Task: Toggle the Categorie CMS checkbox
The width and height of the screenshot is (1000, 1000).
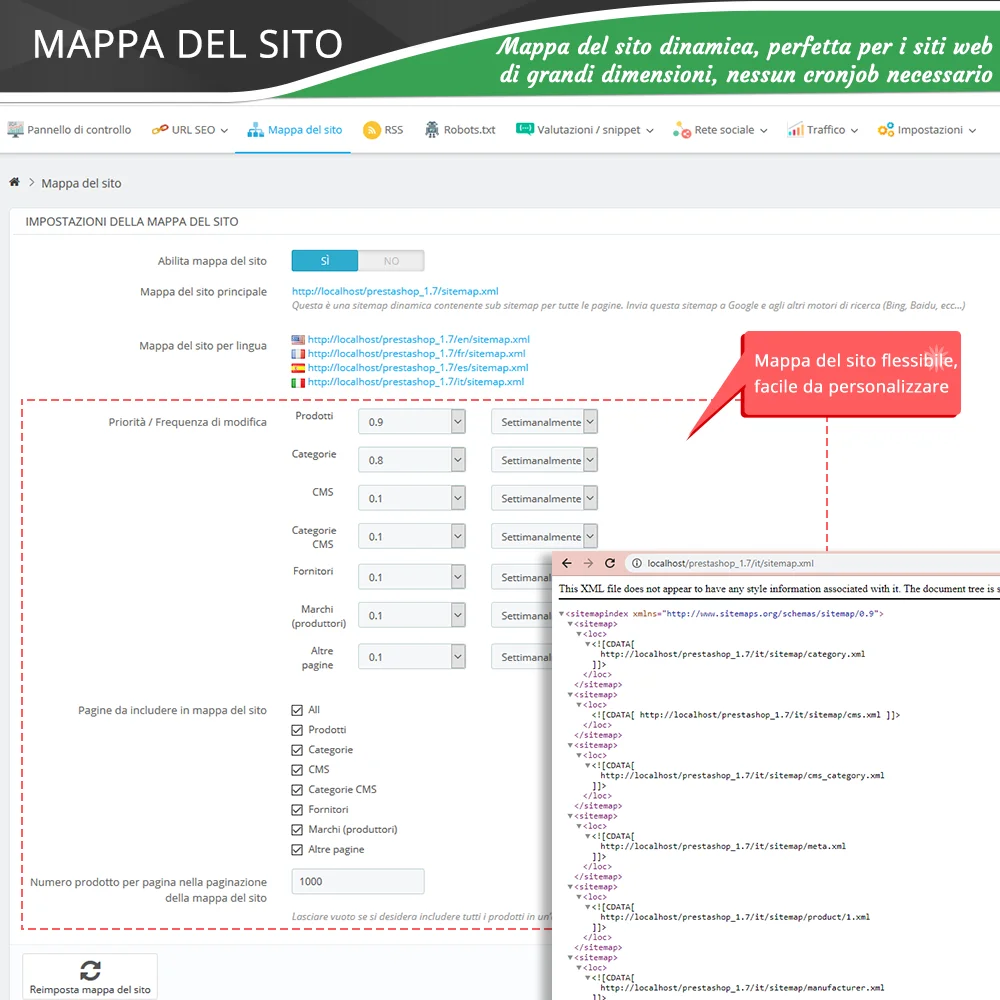Action: pyautogui.click(x=296, y=789)
